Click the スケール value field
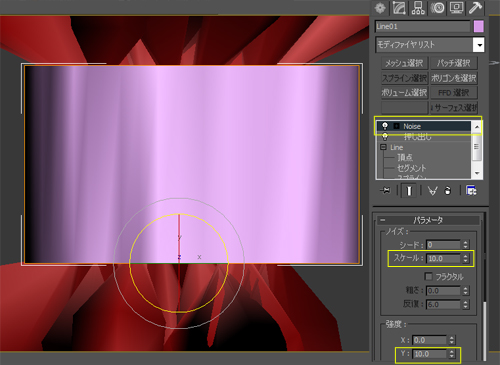Viewport: 500px width, 365px height. point(443,258)
